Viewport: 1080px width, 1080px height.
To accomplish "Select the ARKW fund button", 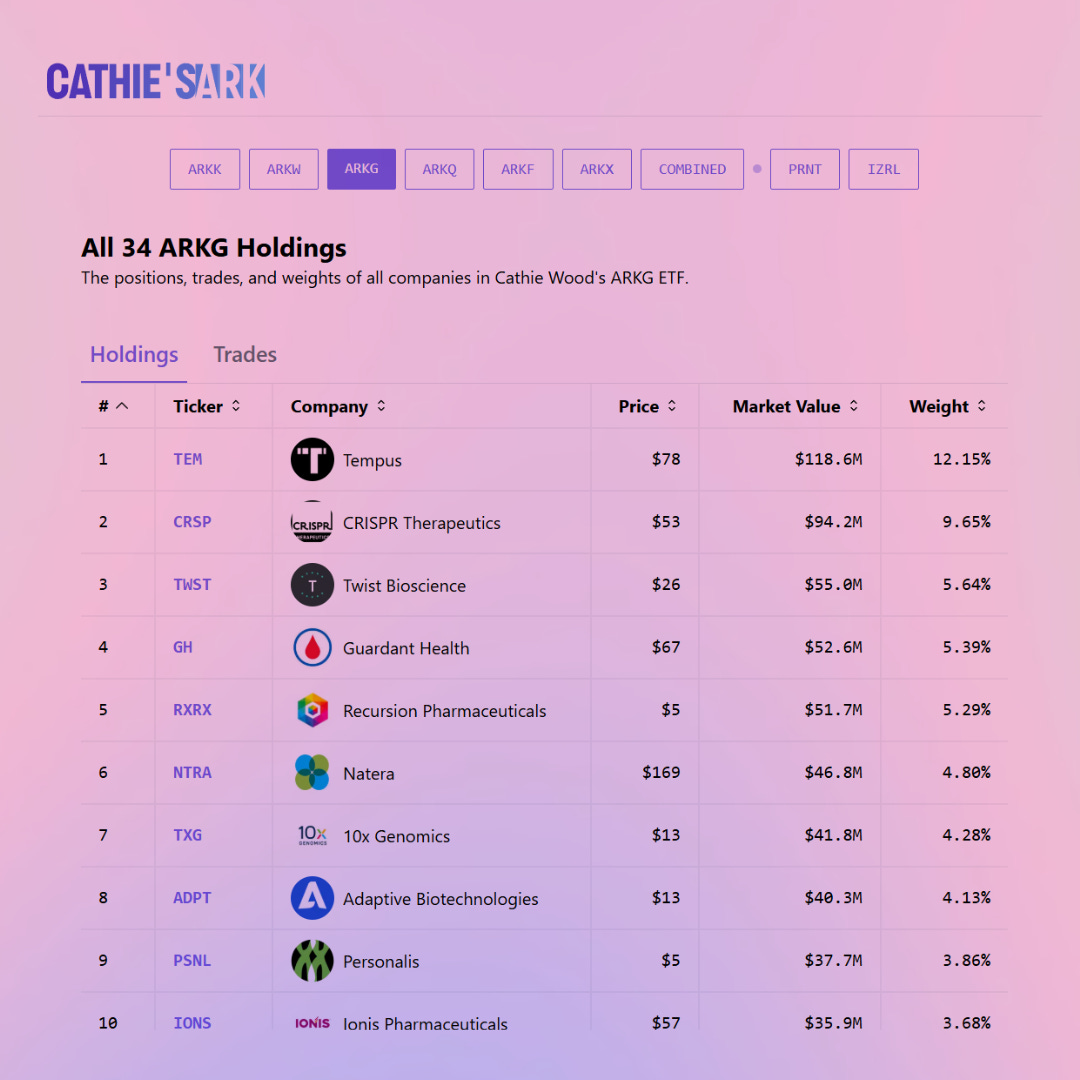I will click(284, 169).
